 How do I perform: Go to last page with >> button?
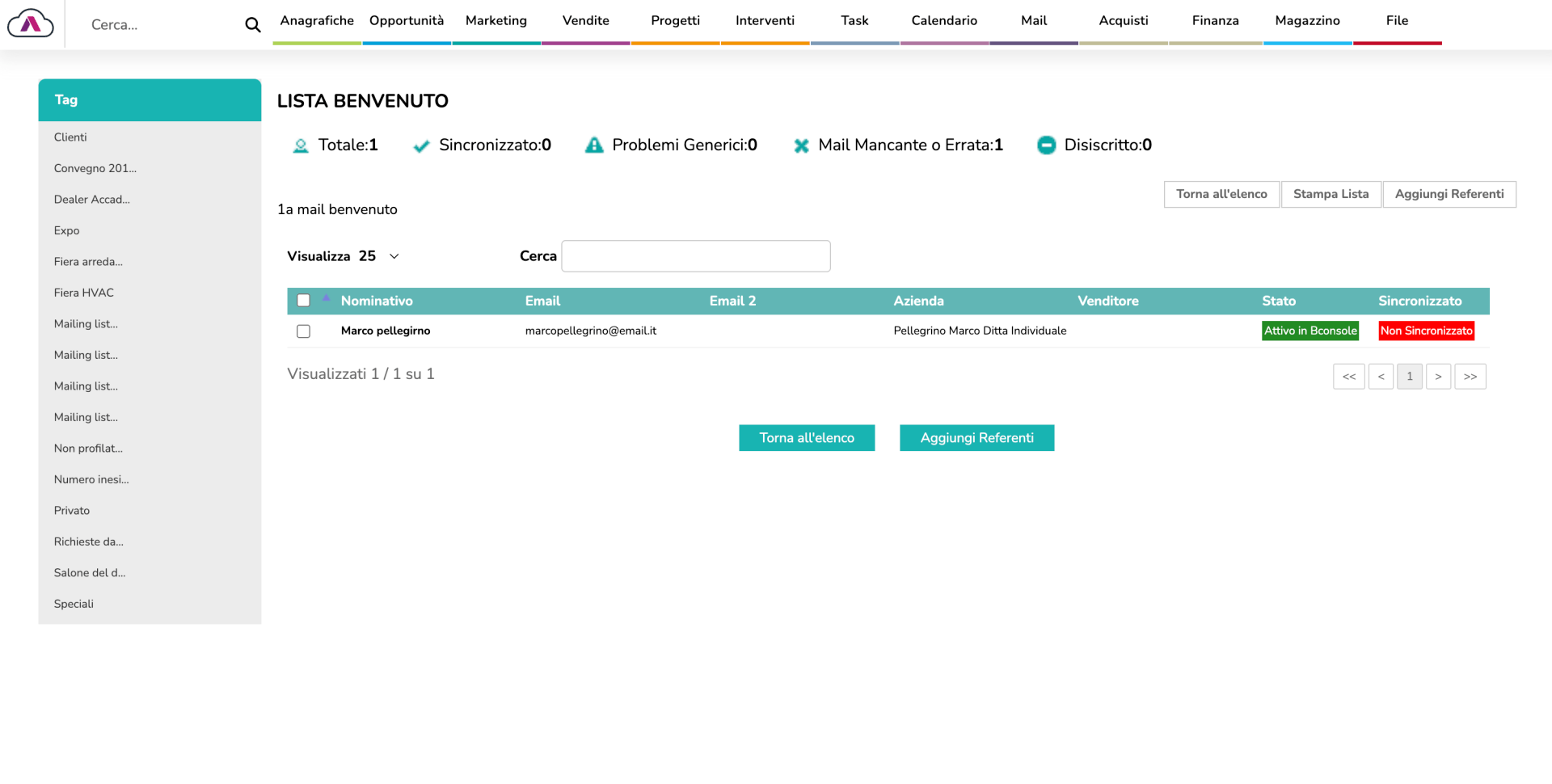tap(1470, 377)
